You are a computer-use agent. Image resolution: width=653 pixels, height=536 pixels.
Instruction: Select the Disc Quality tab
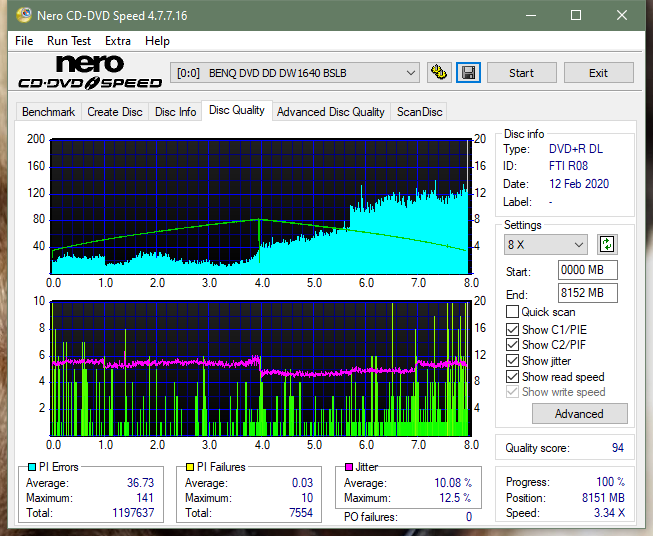pos(237,110)
